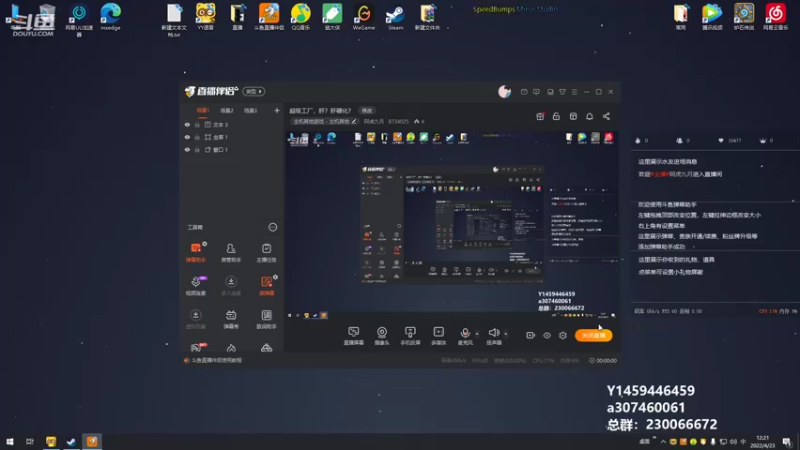Open the Windows Start menu

pos(10,441)
